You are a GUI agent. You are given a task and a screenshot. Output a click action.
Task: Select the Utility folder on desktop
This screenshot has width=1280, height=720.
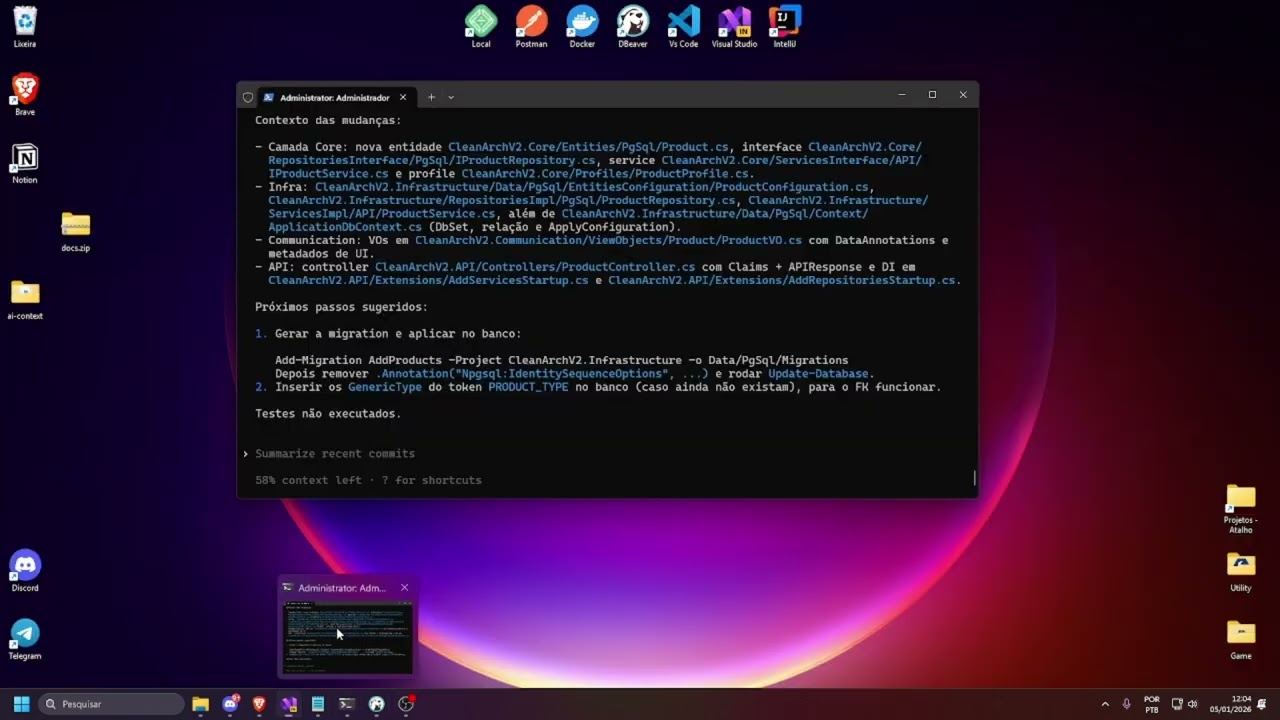[x=1241, y=571]
